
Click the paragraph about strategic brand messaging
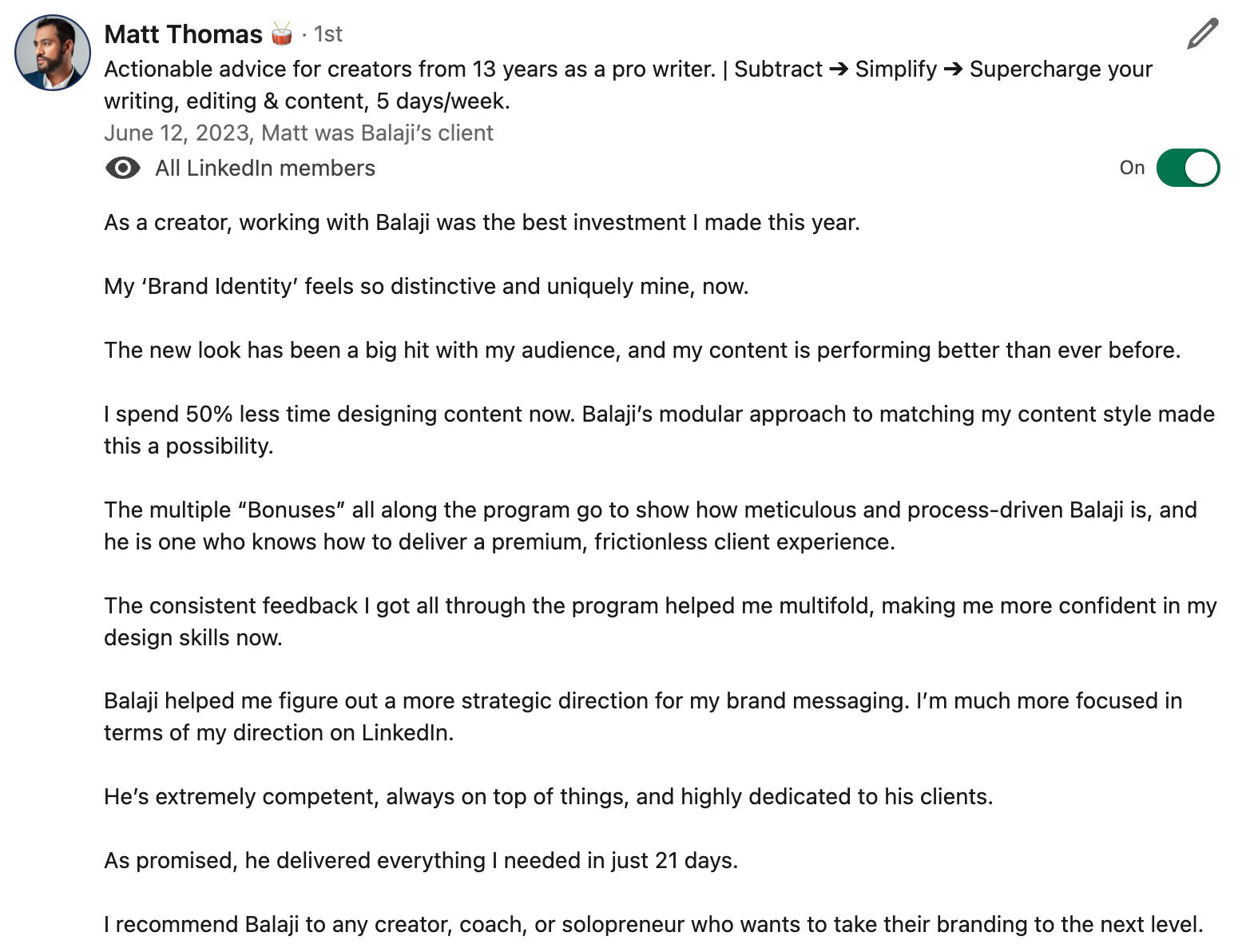642,716
